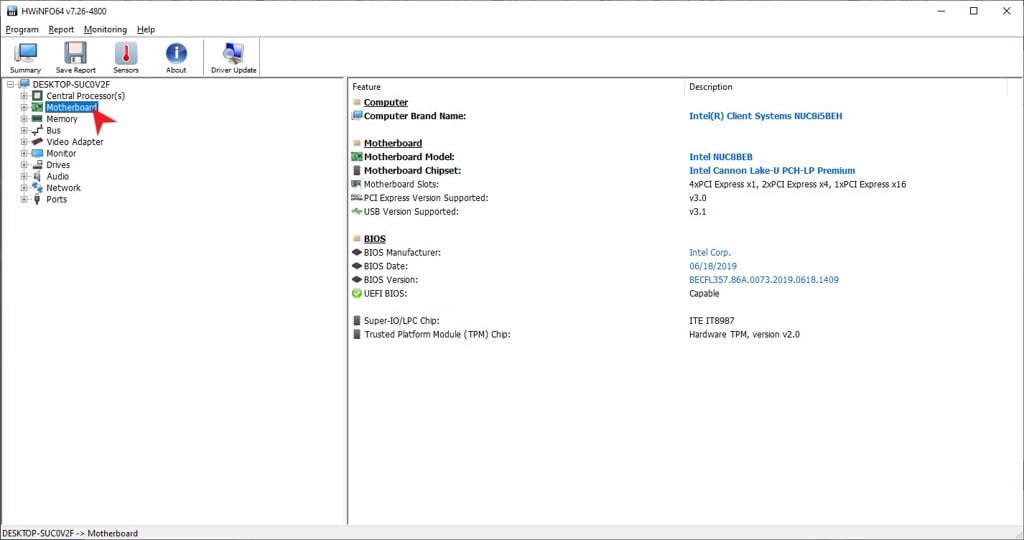Image resolution: width=1024 pixels, height=540 pixels.
Task: Select Memory in the tree
Action: [x=61, y=119]
